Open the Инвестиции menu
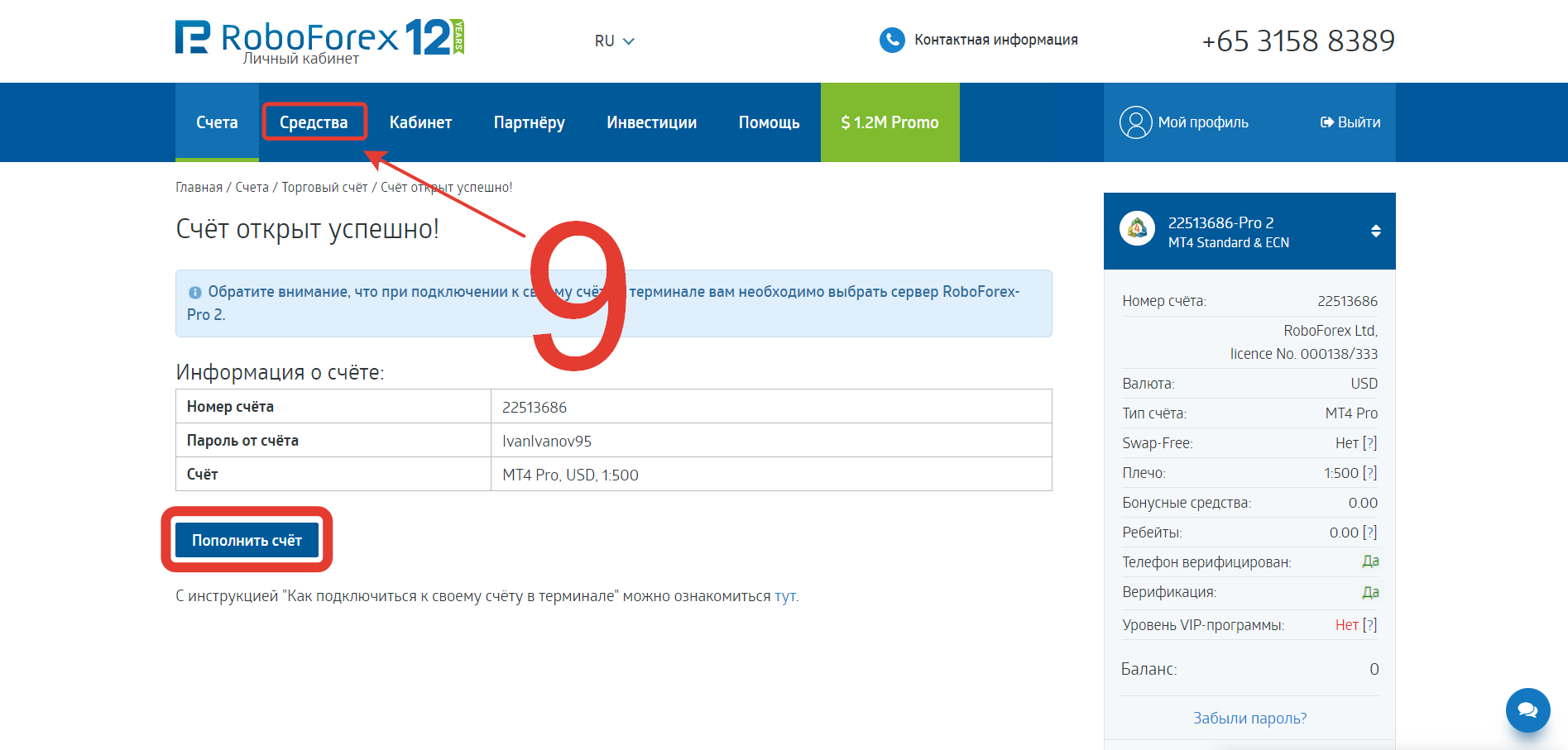 click(652, 122)
